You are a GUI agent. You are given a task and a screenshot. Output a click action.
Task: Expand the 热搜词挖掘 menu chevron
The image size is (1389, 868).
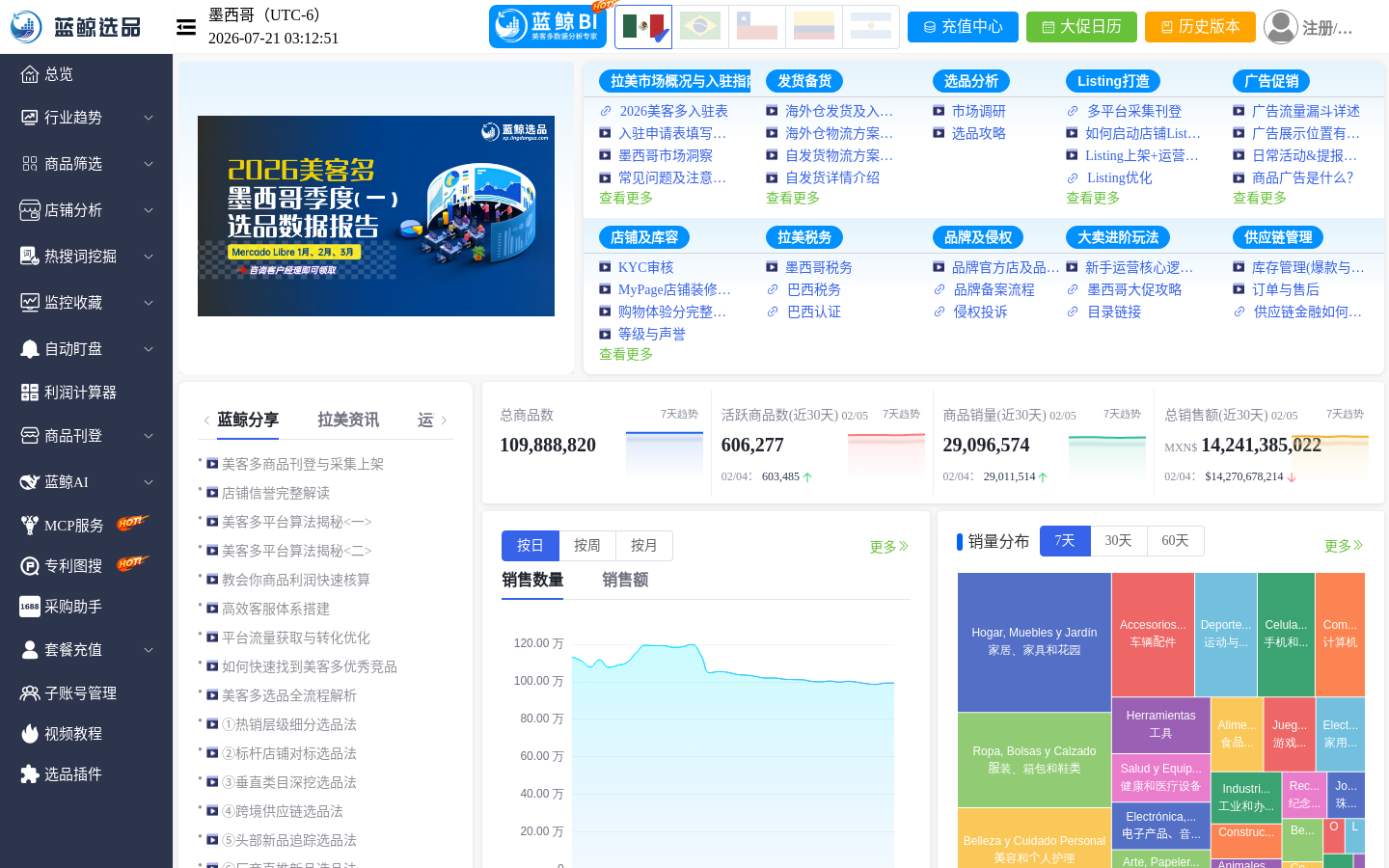(x=149, y=257)
